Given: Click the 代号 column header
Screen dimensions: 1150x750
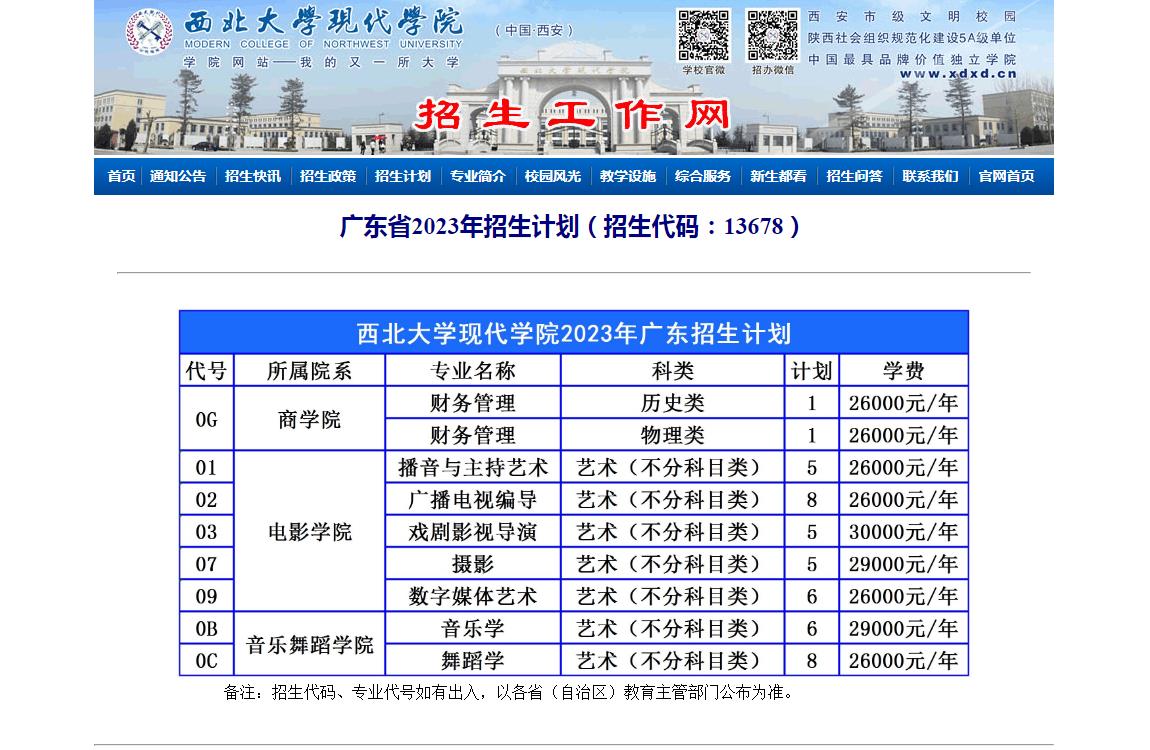Looking at the screenshot, I should (206, 370).
